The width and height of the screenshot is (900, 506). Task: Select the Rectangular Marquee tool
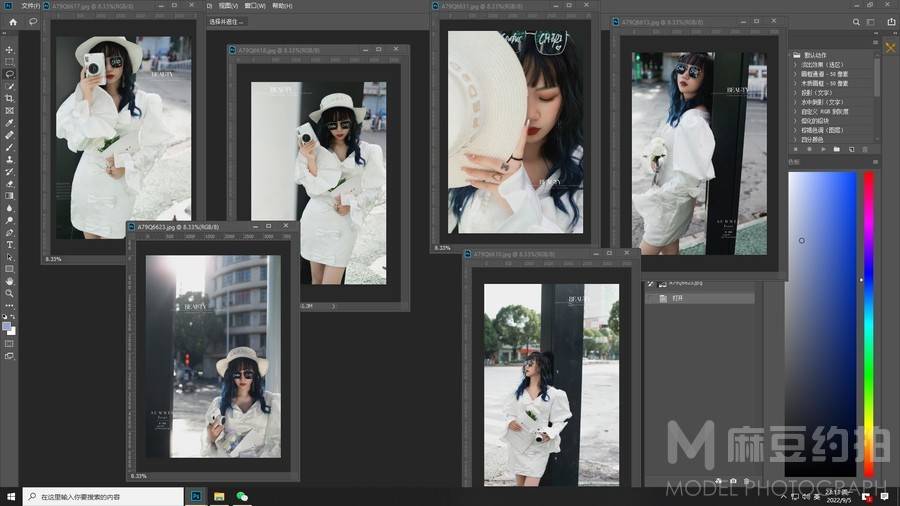click(x=9, y=62)
